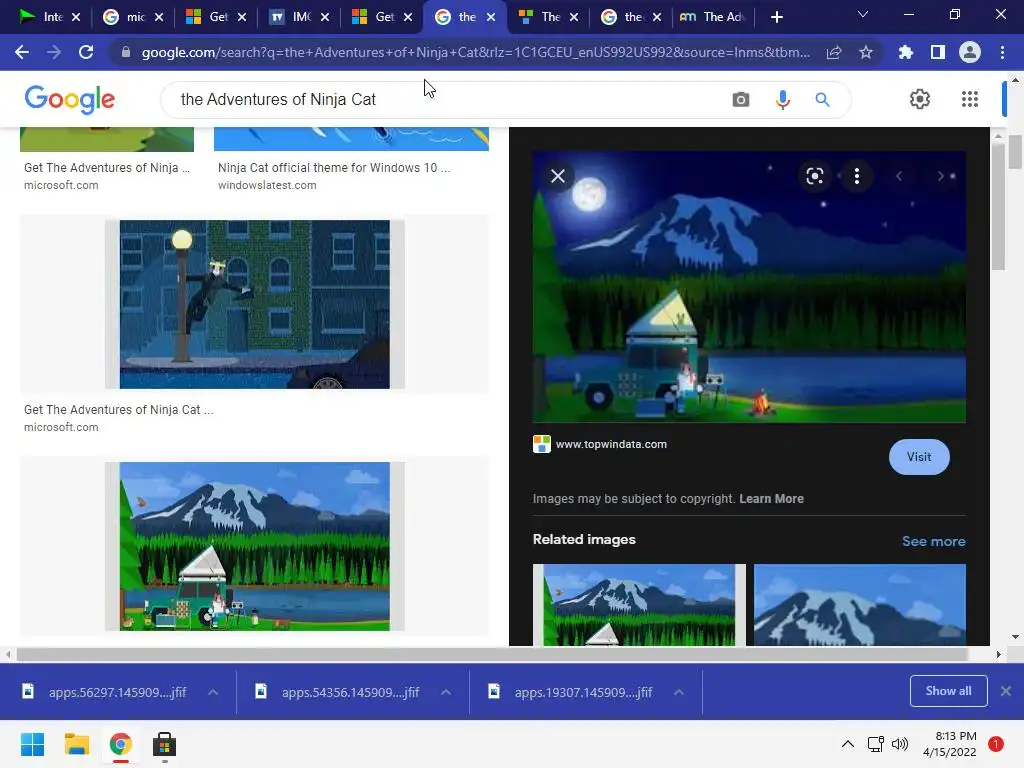Switch to the 'The Adv' tab

(x=713, y=17)
